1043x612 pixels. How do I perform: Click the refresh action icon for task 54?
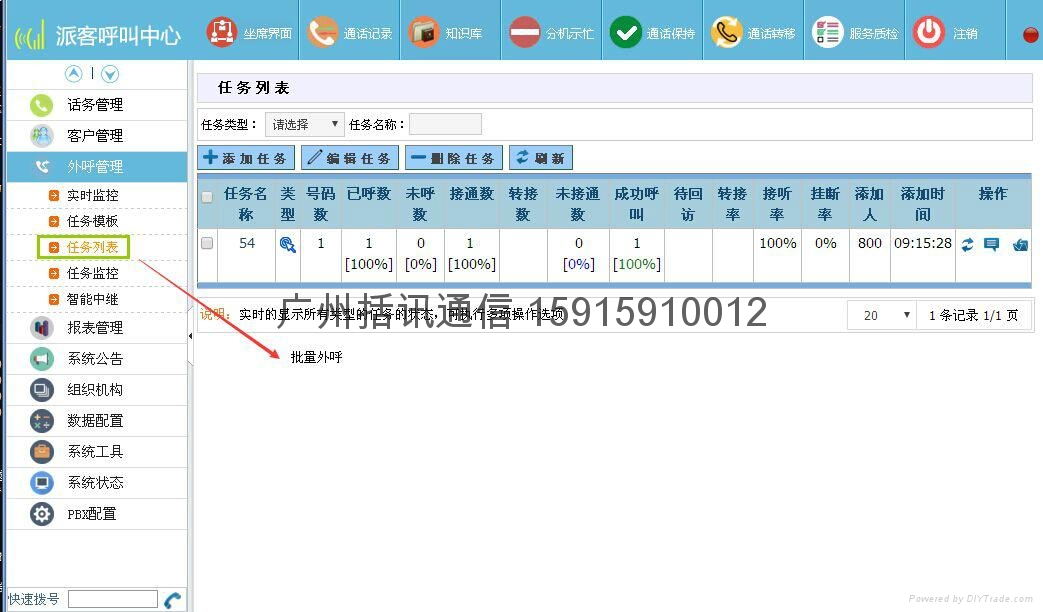click(x=967, y=245)
